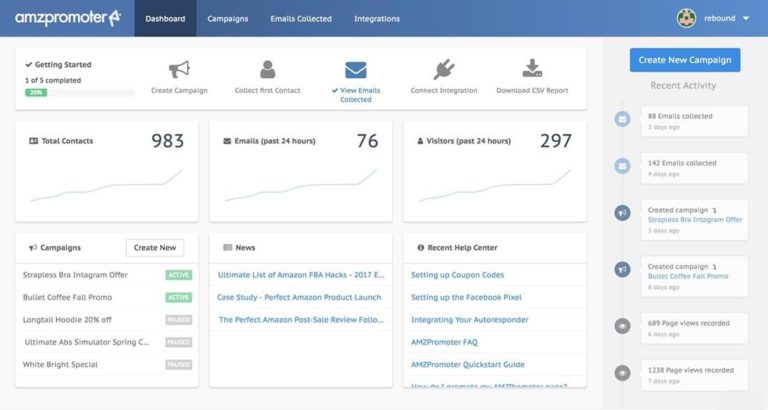
Task: Click the Collect first Contact person icon
Action: pos(267,70)
